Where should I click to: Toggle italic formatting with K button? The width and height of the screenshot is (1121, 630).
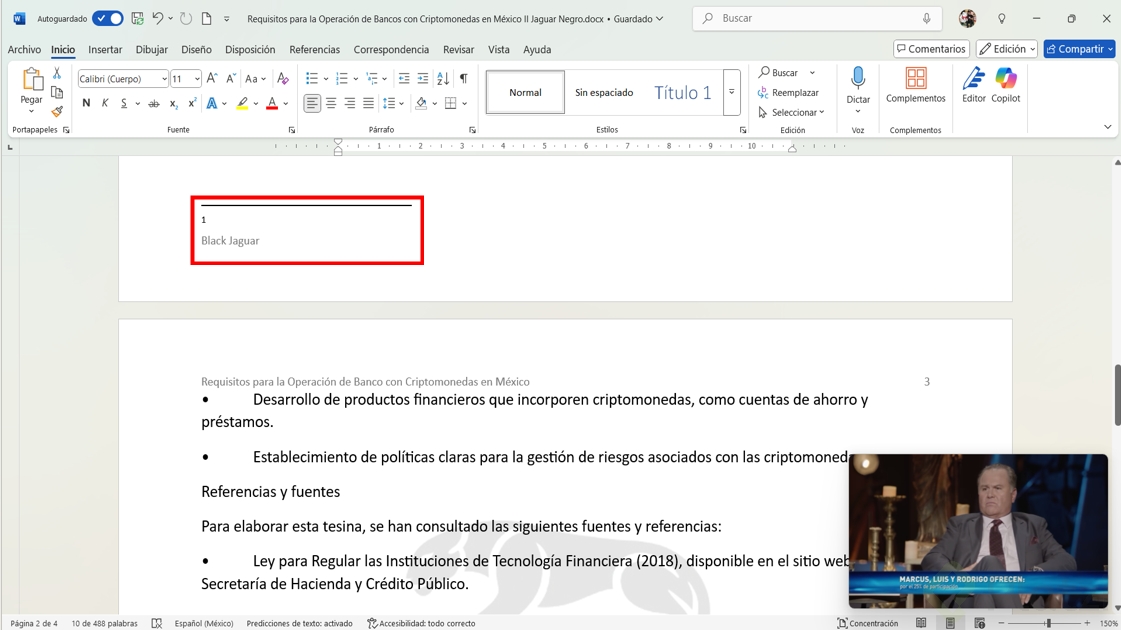click(105, 104)
